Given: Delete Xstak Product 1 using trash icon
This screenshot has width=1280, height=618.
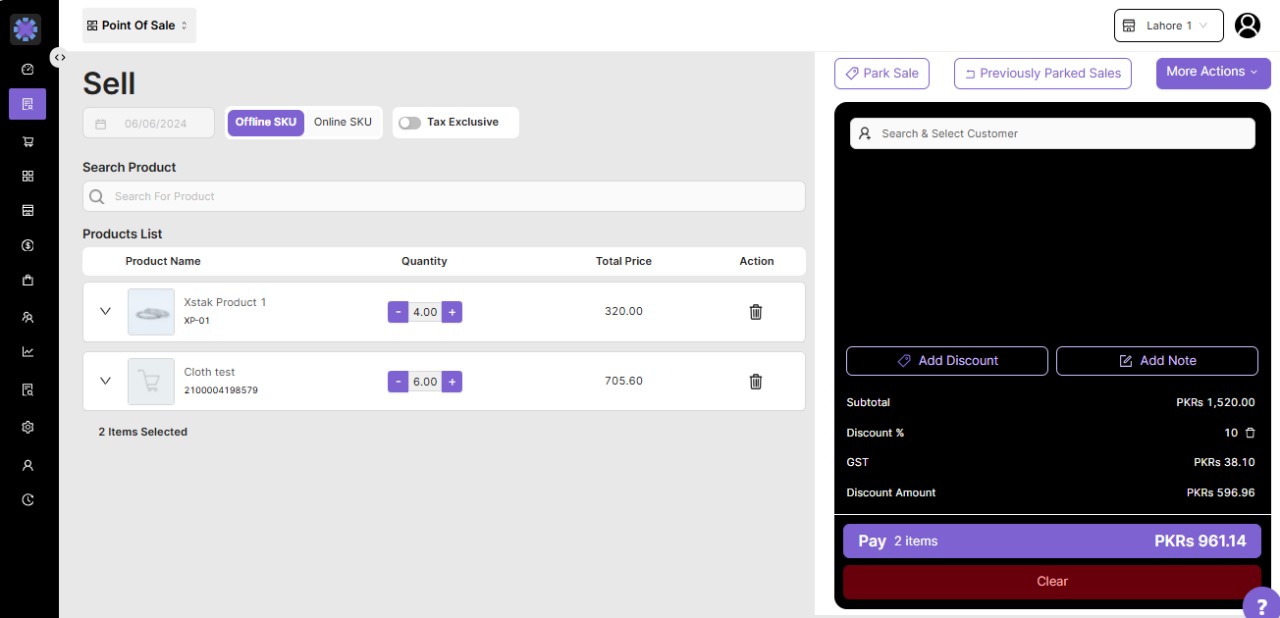Looking at the screenshot, I should (x=756, y=312).
